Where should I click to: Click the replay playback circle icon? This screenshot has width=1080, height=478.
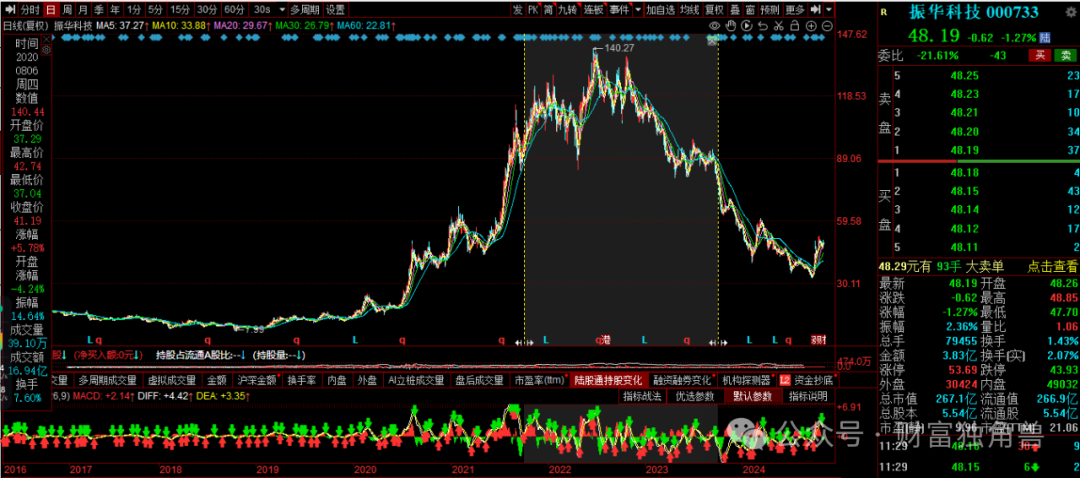point(746,25)
